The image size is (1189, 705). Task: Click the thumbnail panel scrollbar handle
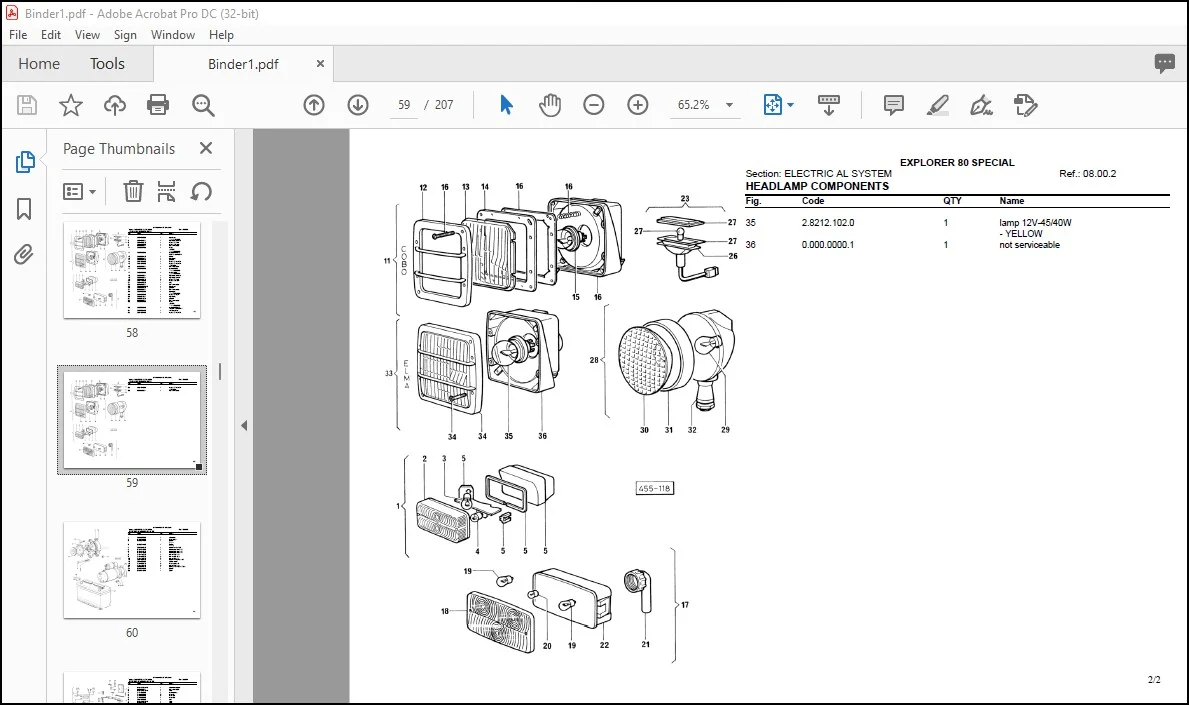pos(220,371)
